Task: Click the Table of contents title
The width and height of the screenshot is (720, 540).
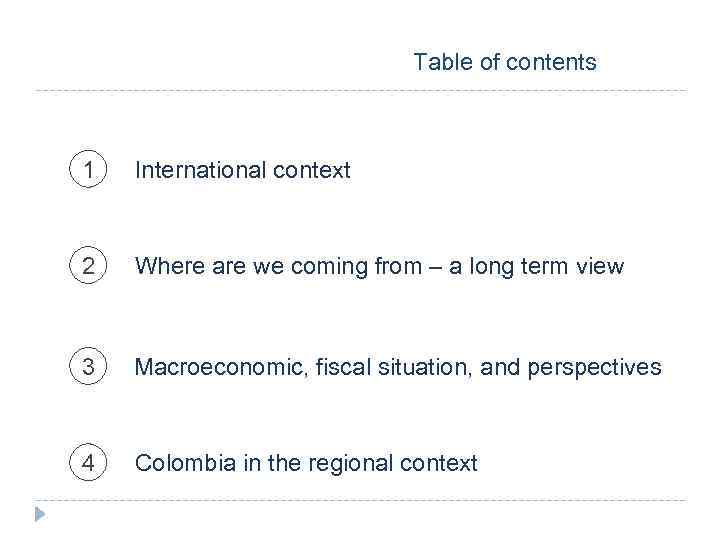Action: (504, 62)
